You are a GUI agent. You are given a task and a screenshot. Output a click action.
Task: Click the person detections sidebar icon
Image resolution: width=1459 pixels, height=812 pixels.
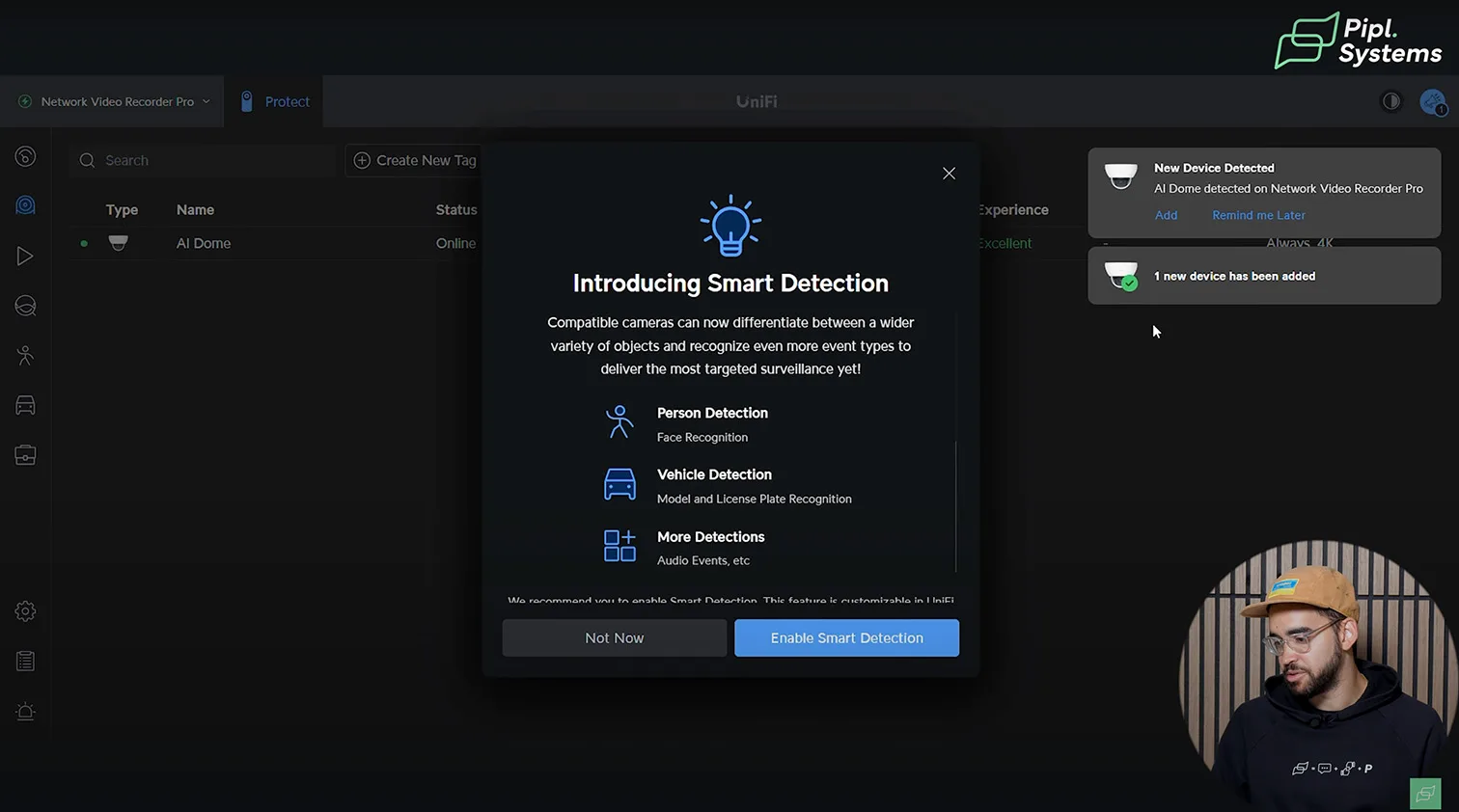tap(25, 356)
